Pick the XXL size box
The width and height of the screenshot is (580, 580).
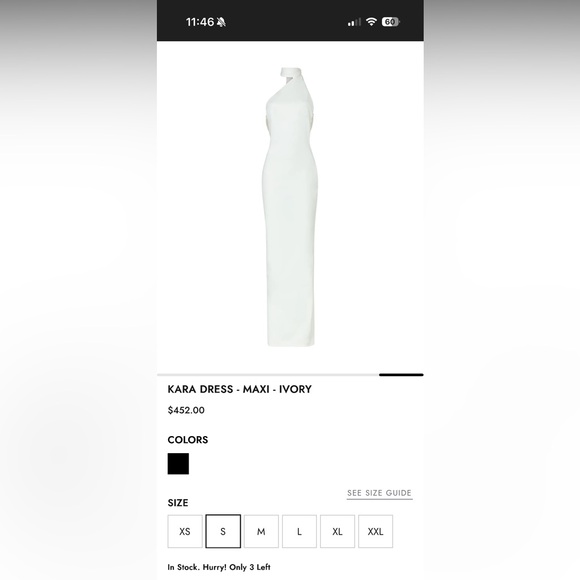[375, 531]
